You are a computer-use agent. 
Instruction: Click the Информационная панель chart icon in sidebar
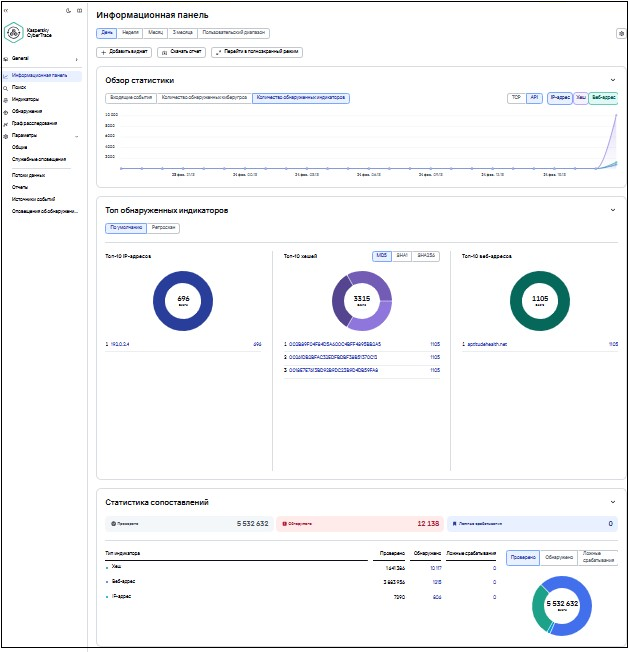point(6,76)
